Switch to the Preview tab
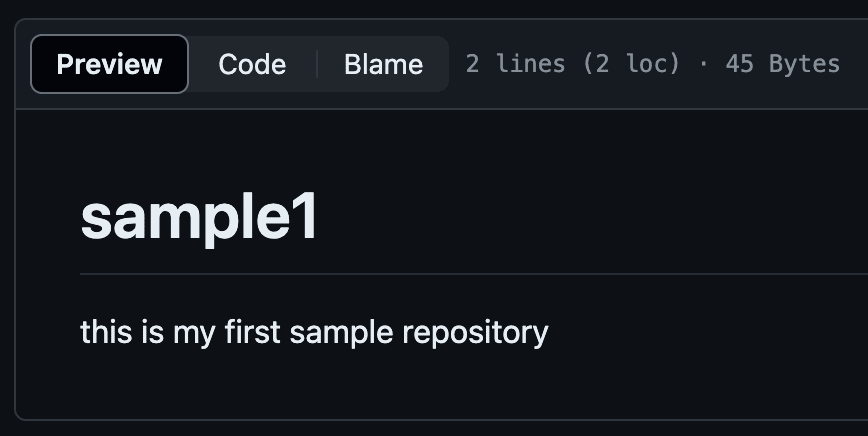Viewport: 868px width, 436px height. pyautogui.click(x=110, y=64)
